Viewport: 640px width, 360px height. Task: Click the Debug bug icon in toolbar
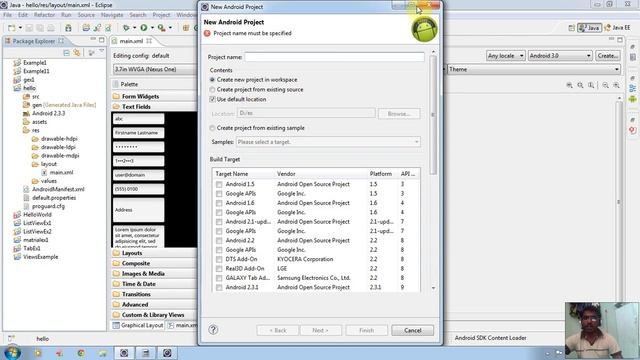[126, 28]
